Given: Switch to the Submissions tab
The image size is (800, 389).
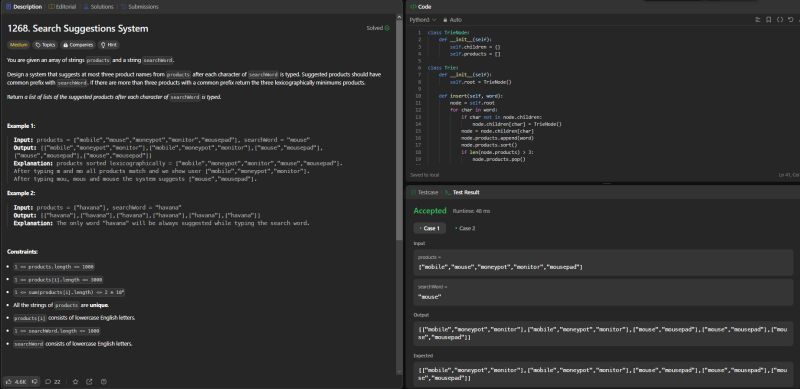Looking at the screenshot, I should coord(139,7).
